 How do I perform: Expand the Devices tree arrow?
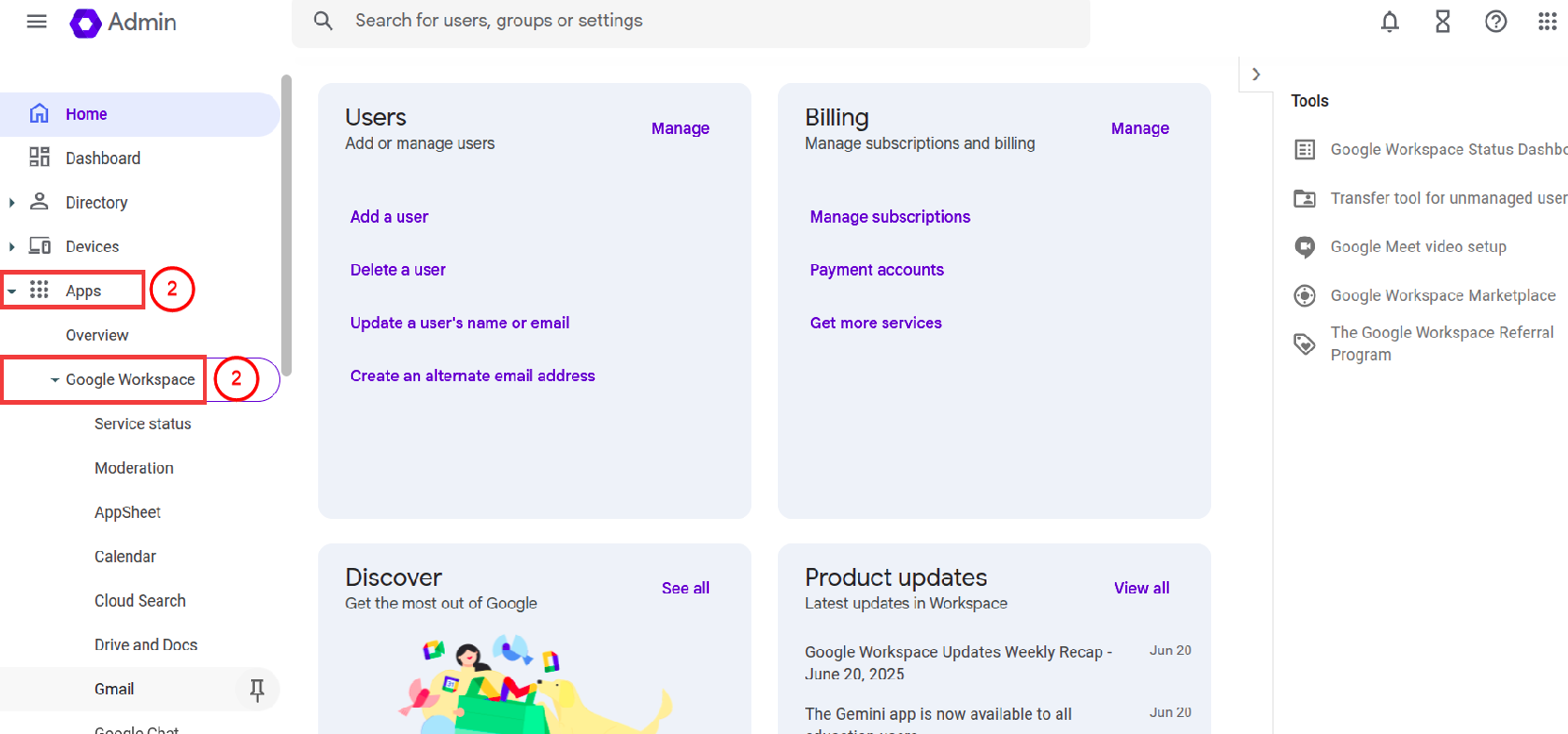click(11, 246)
